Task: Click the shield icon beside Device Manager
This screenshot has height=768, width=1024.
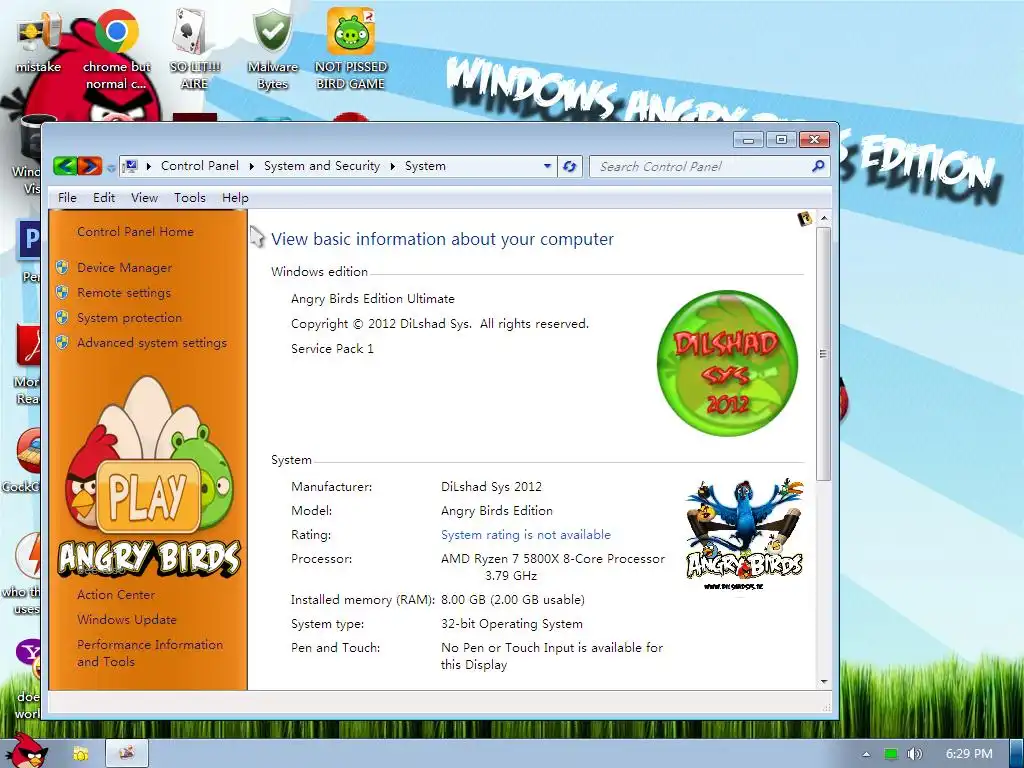Action: pyautogui.click(x=62, y=267)
